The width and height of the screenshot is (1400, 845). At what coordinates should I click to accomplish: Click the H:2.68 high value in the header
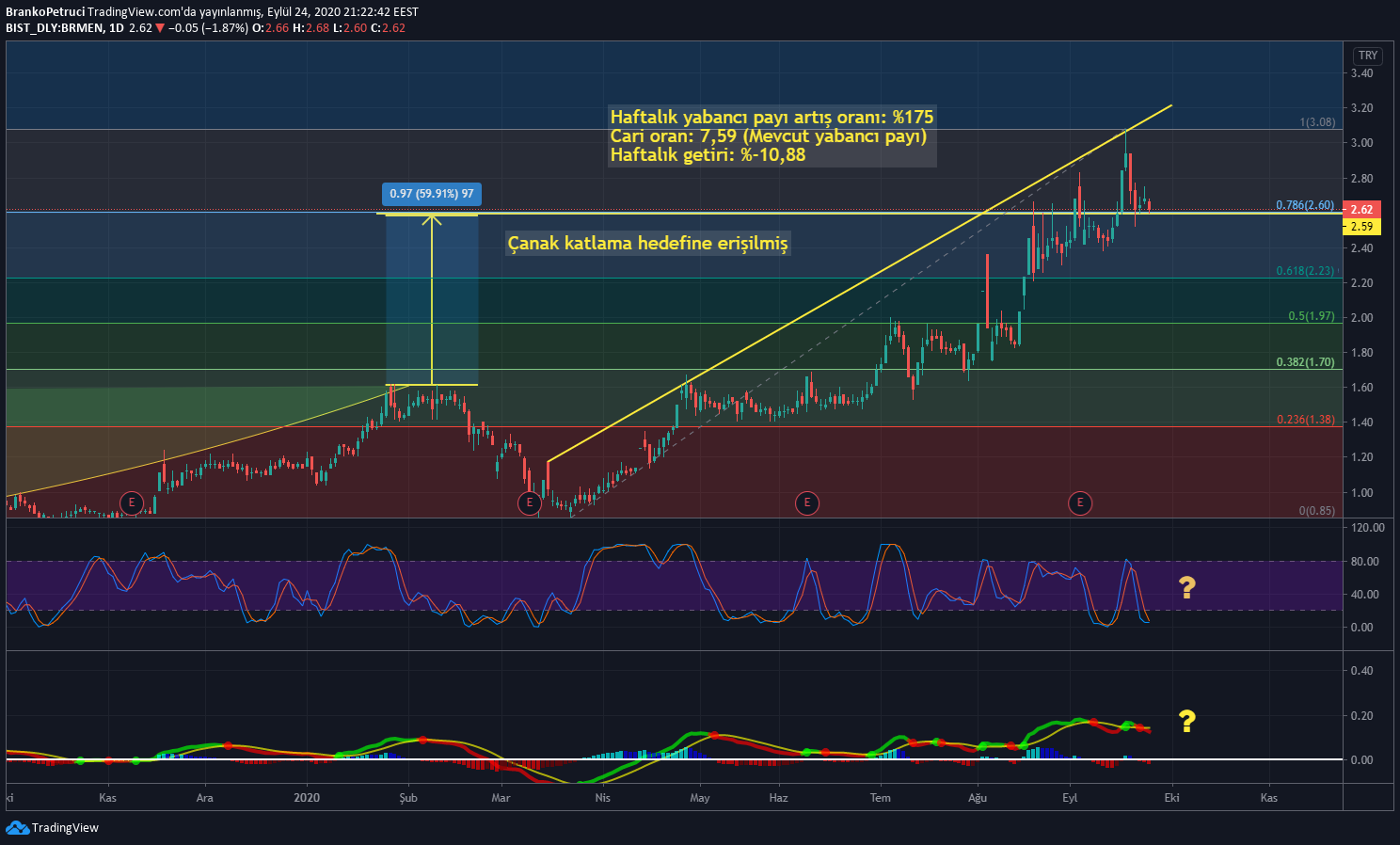[x=311, y=28]
